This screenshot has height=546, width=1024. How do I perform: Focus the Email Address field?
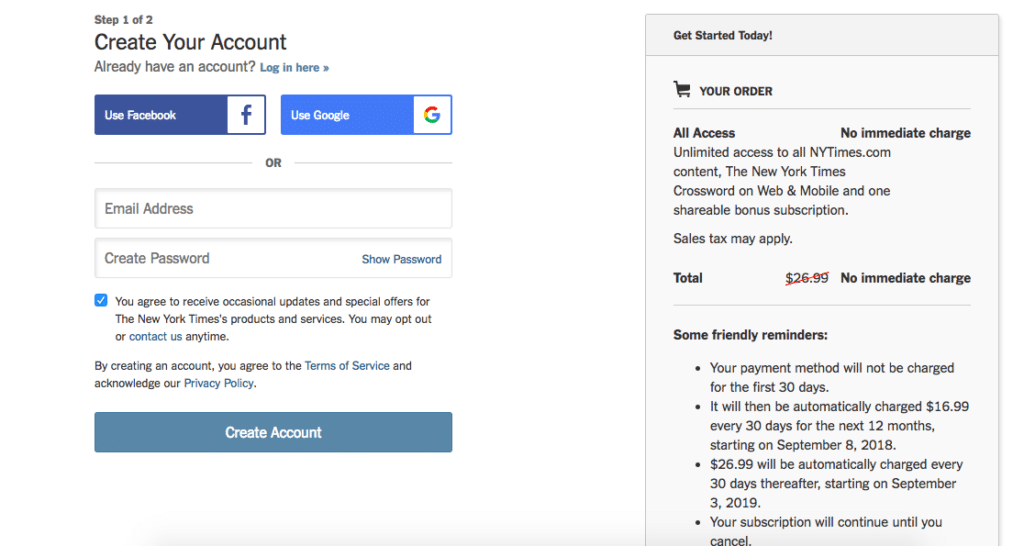tap(273, 208)
